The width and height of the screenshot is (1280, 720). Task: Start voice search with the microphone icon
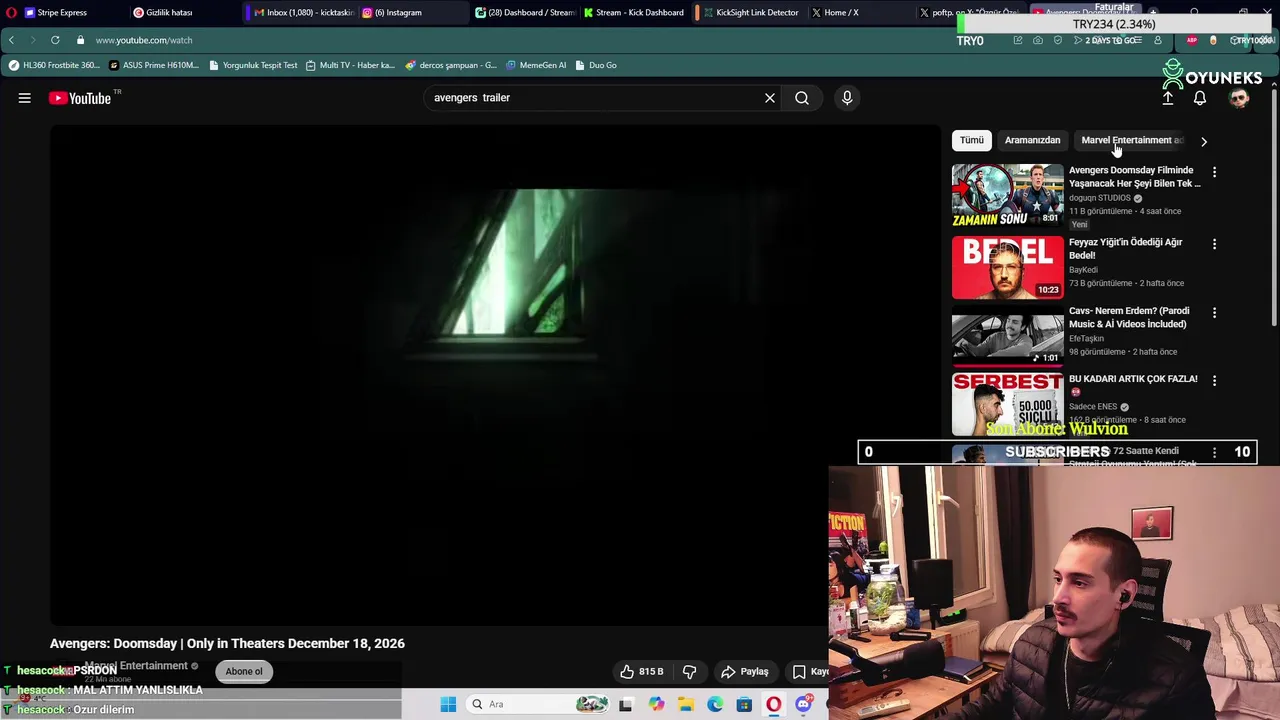coord(847,98)
